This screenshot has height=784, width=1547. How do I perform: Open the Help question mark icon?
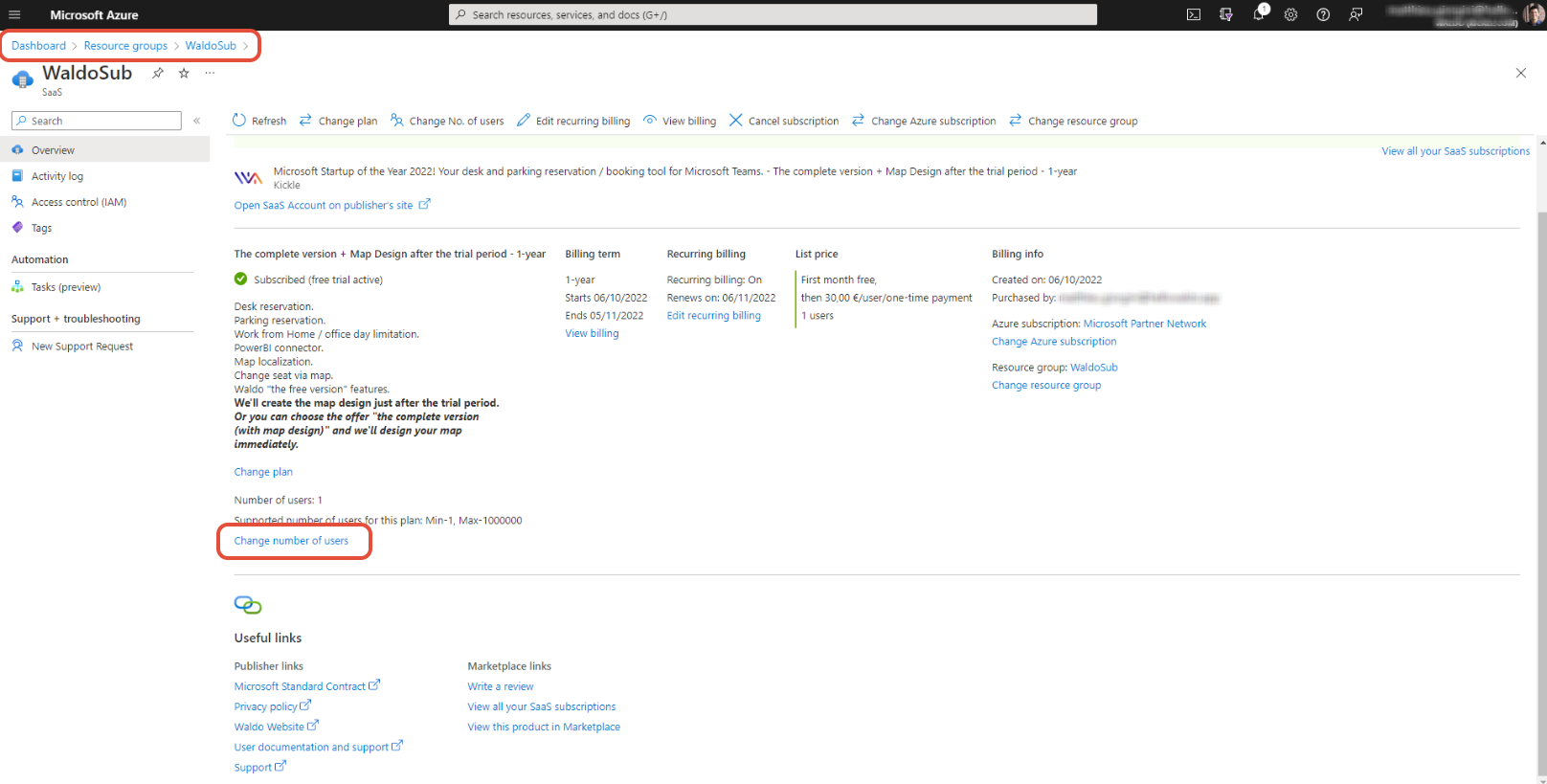(x=1323, y=14)
